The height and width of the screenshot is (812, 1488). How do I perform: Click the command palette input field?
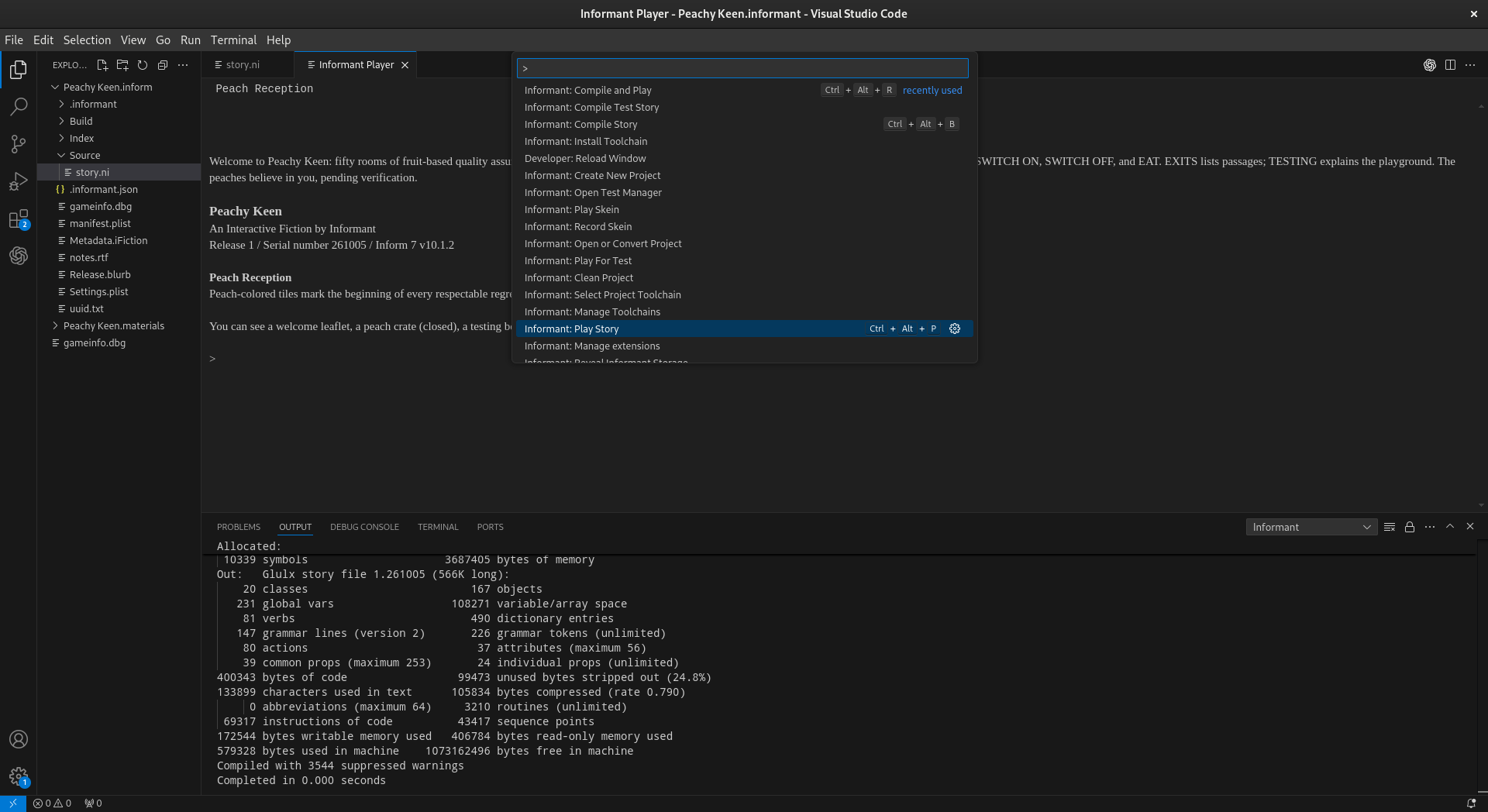click(742, 68)
